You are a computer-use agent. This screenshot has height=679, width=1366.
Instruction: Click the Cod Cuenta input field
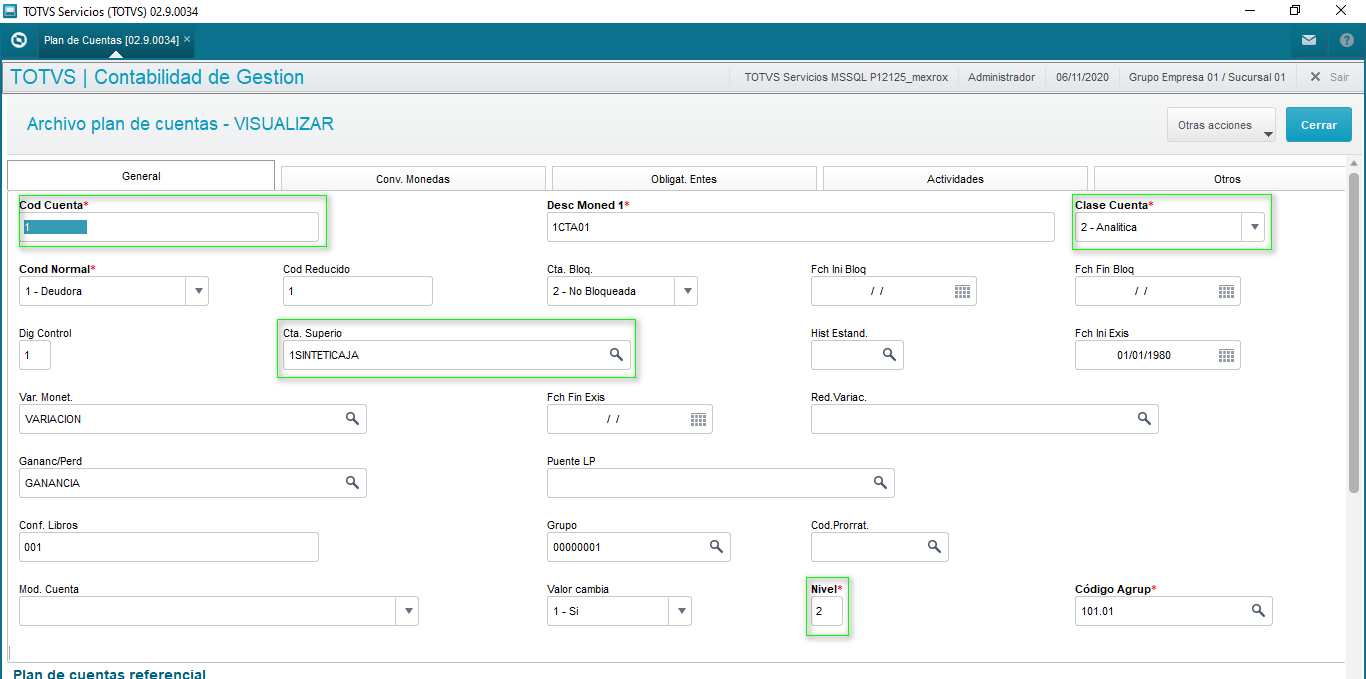(169, 227)
